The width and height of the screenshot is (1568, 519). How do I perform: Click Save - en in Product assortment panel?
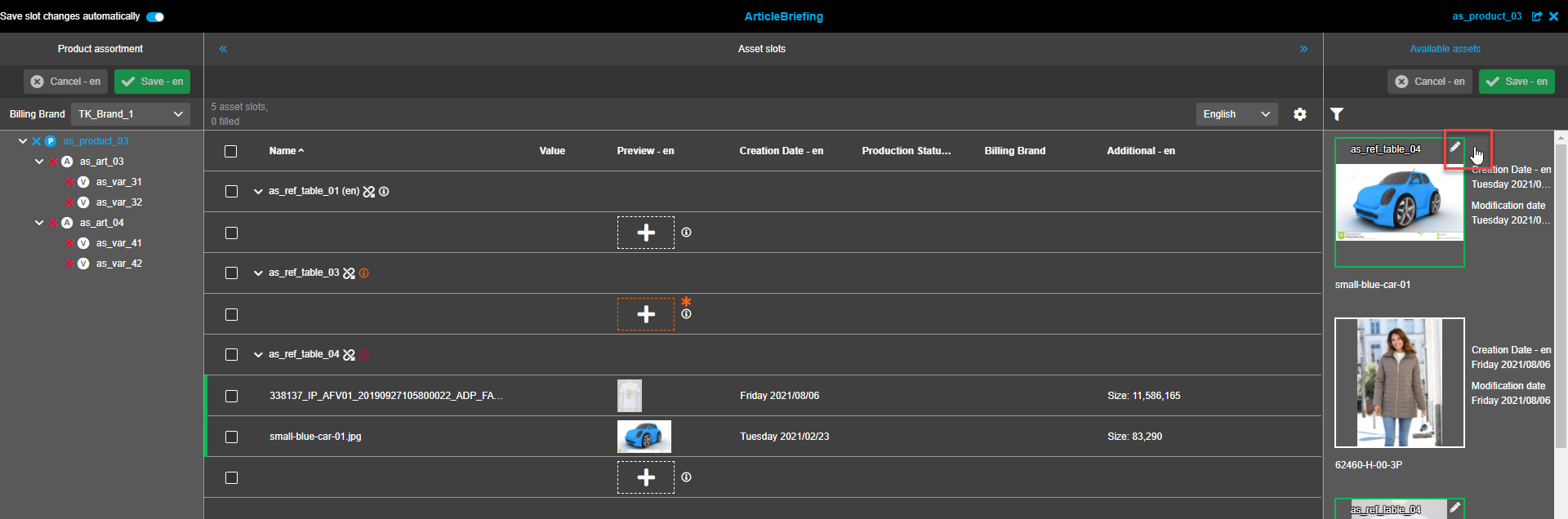coord(153,82)
